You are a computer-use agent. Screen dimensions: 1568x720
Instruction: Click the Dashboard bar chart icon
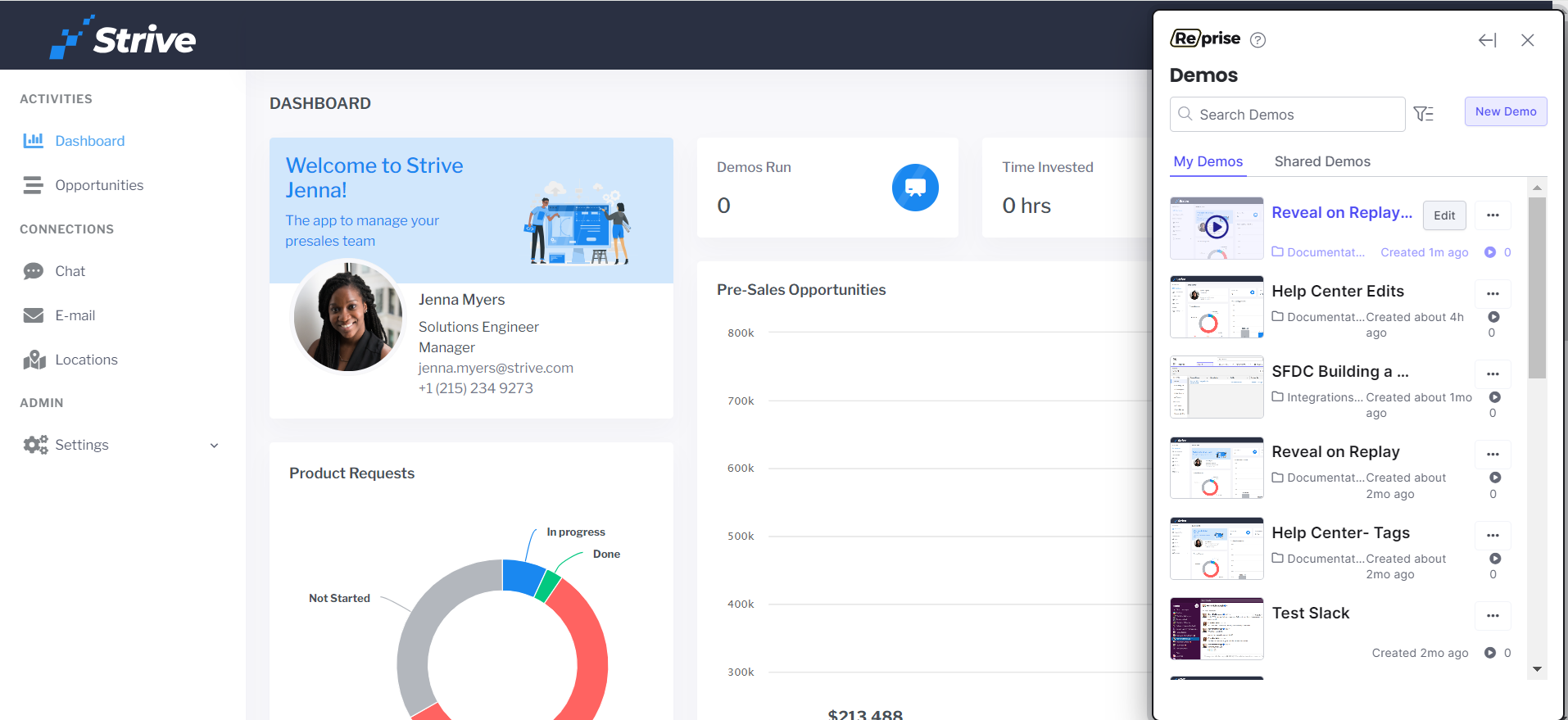tap(34, 140)
